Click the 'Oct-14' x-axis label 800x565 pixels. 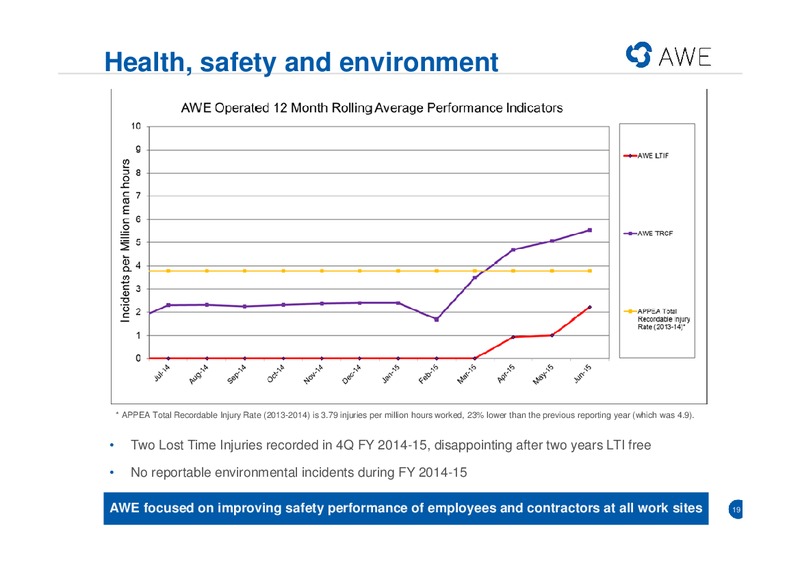click(276, 374)
